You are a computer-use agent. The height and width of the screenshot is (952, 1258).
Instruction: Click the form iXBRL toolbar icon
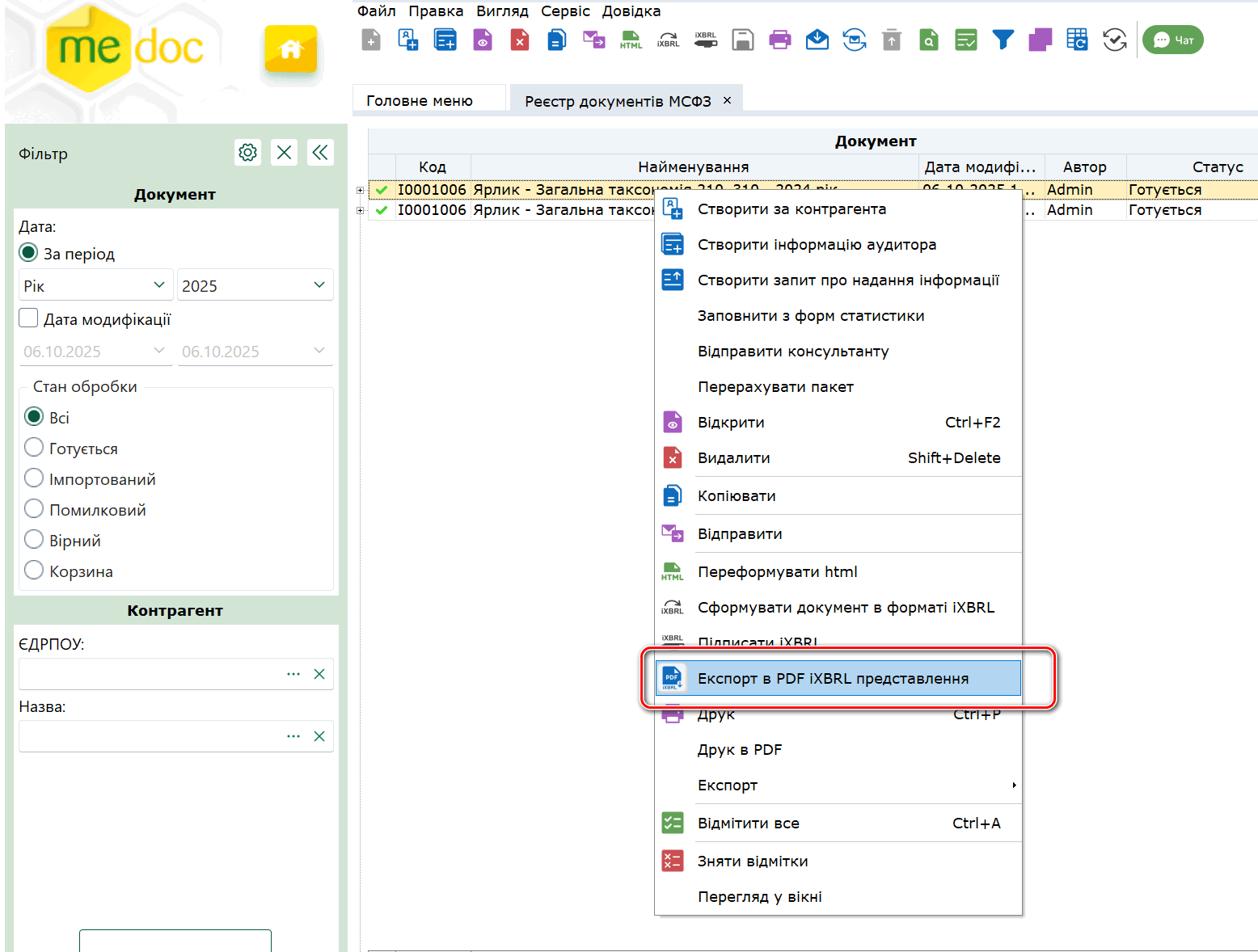(x=669, y=40)
